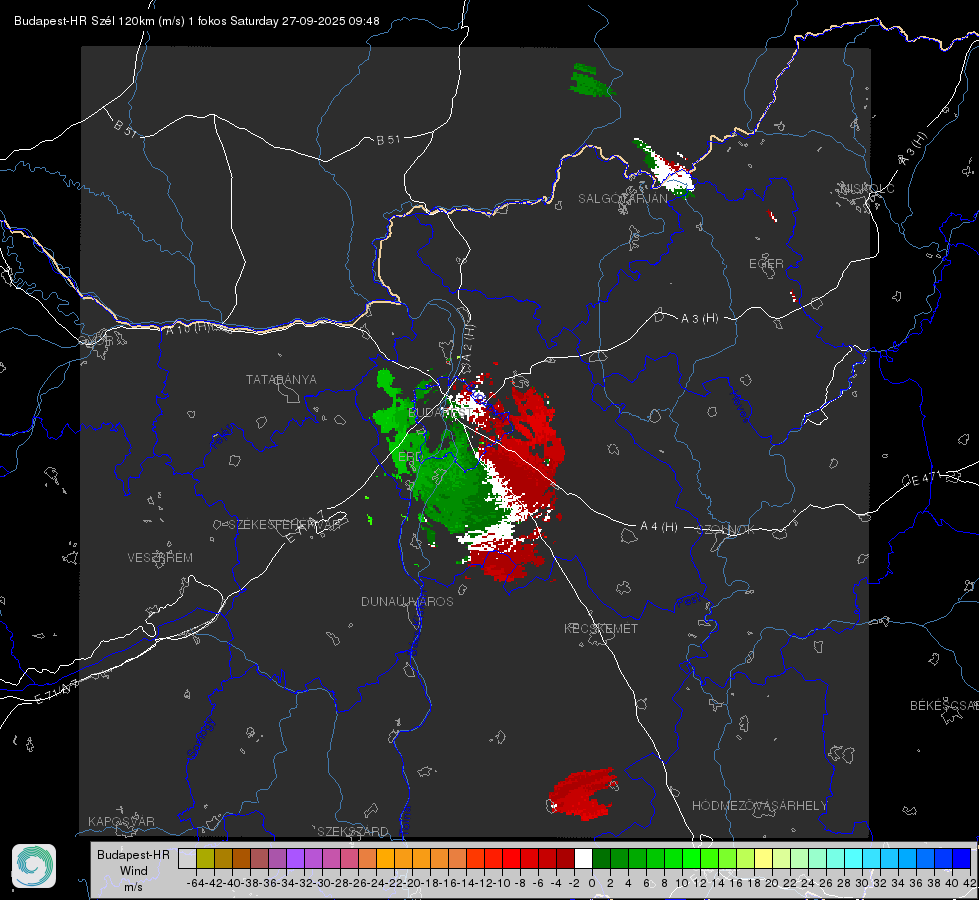The width and height of the screenshot is (979, 900).
Task: Click the HODMEZOVASARHELY city label
Action: pyautogui.click(x=759, y=806)
